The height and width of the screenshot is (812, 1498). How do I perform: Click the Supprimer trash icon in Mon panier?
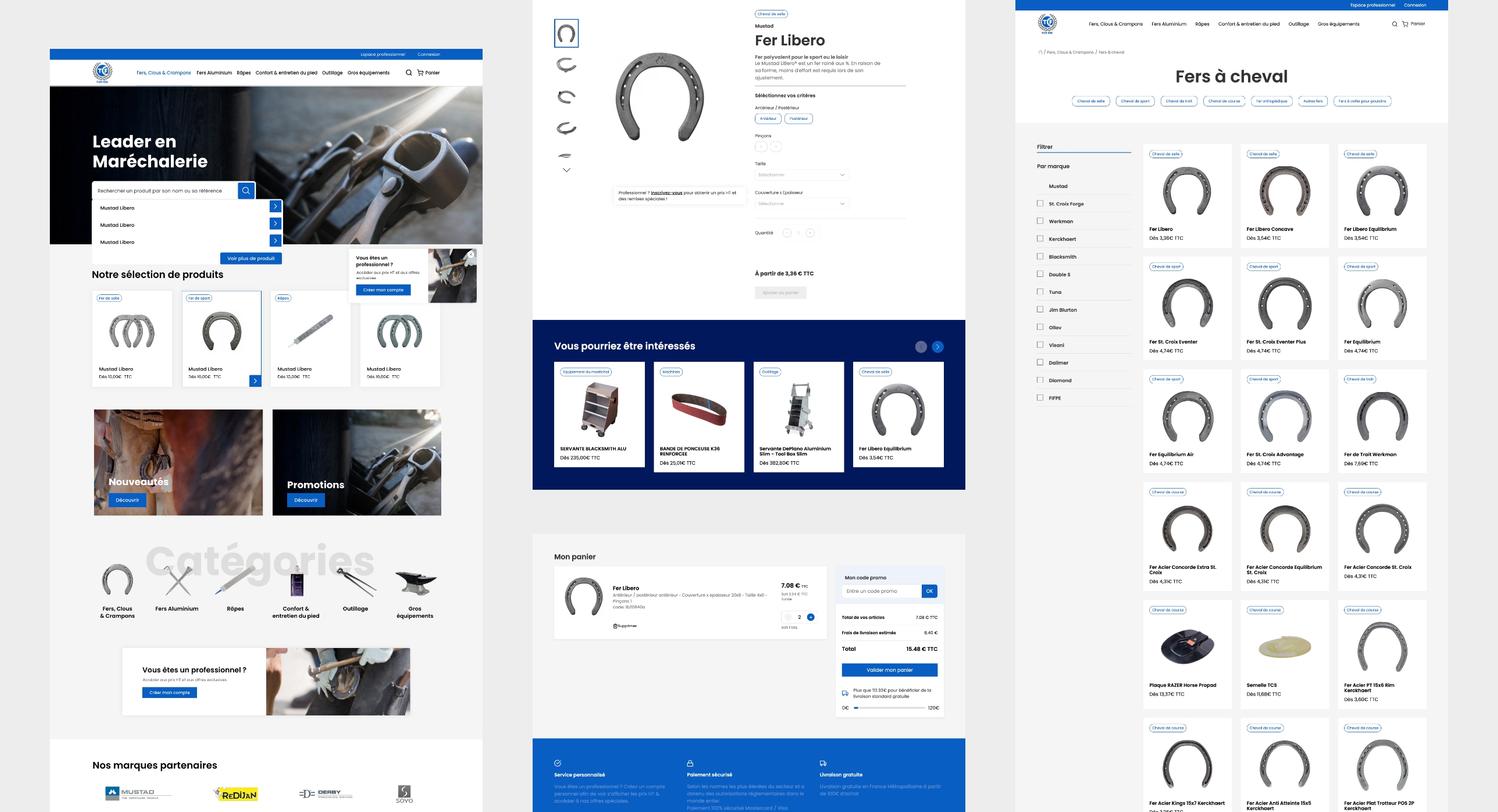coord(615,626)
